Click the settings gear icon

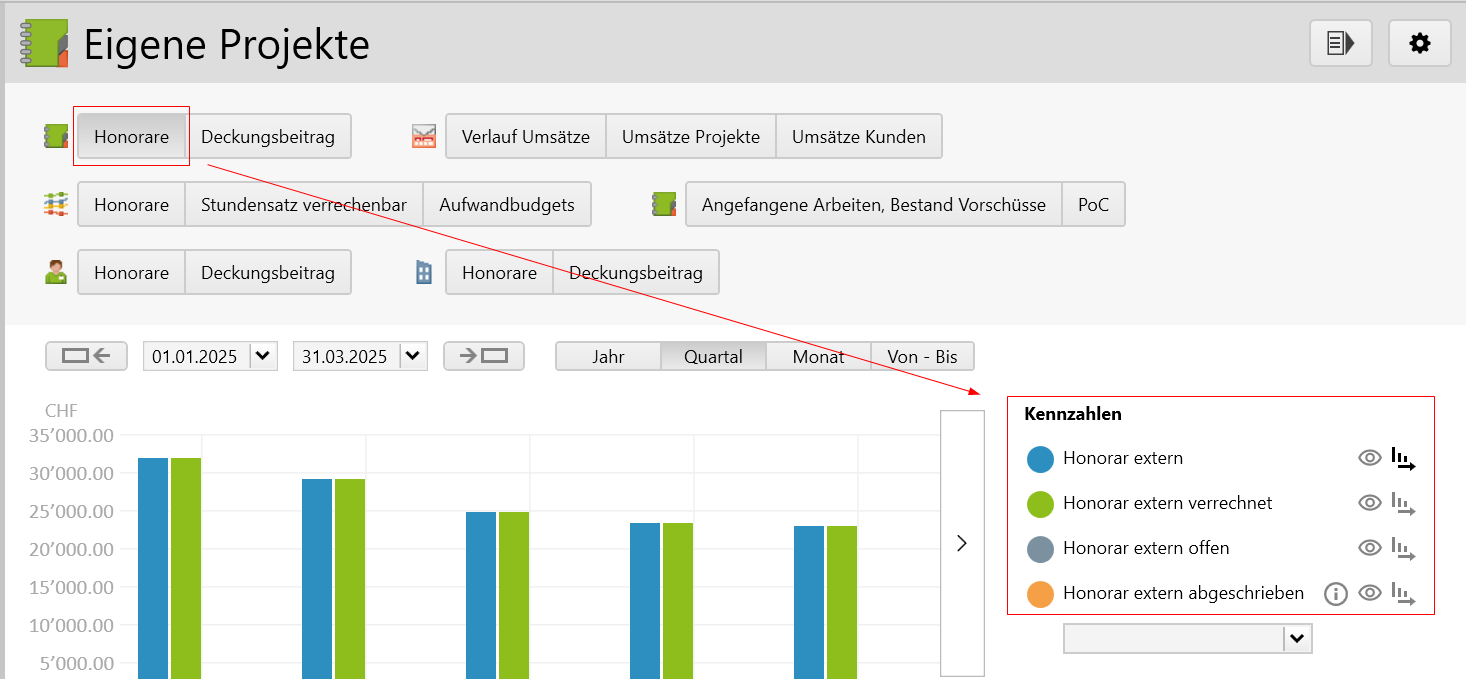click(1419, 43)
